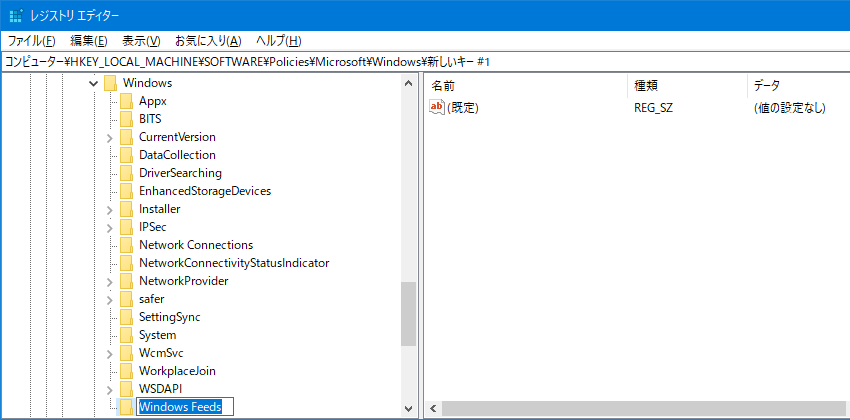The image size is (850, 420).
Task: Click the Network Connections folder icon
Action: pos(126,245)
